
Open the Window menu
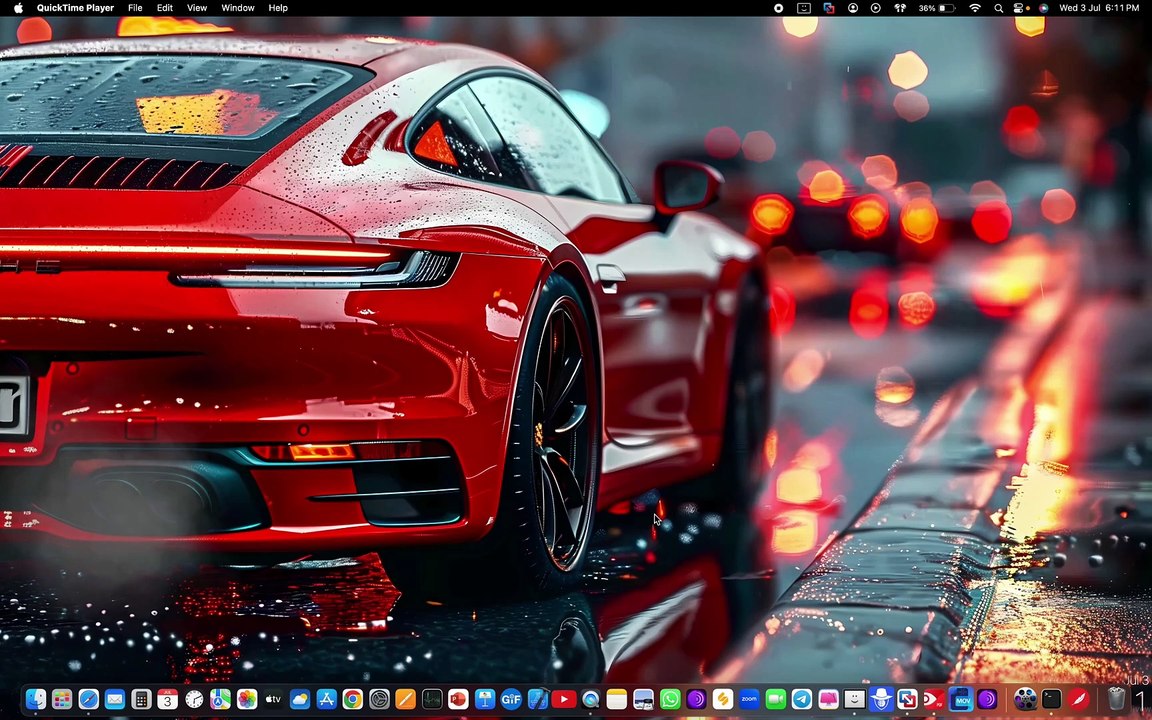238,8
